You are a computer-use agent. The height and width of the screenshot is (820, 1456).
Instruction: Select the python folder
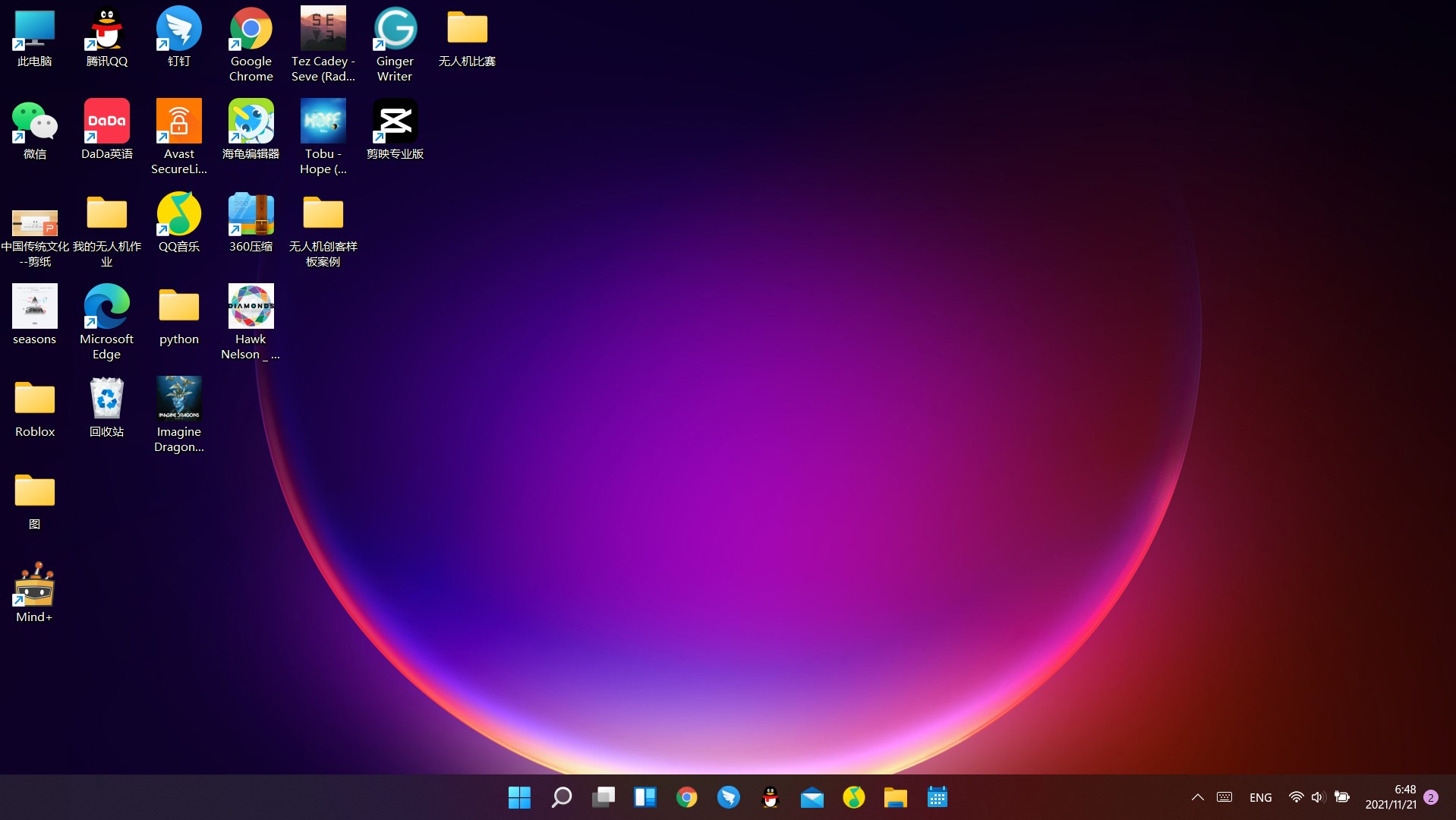(x=179, y=316)
